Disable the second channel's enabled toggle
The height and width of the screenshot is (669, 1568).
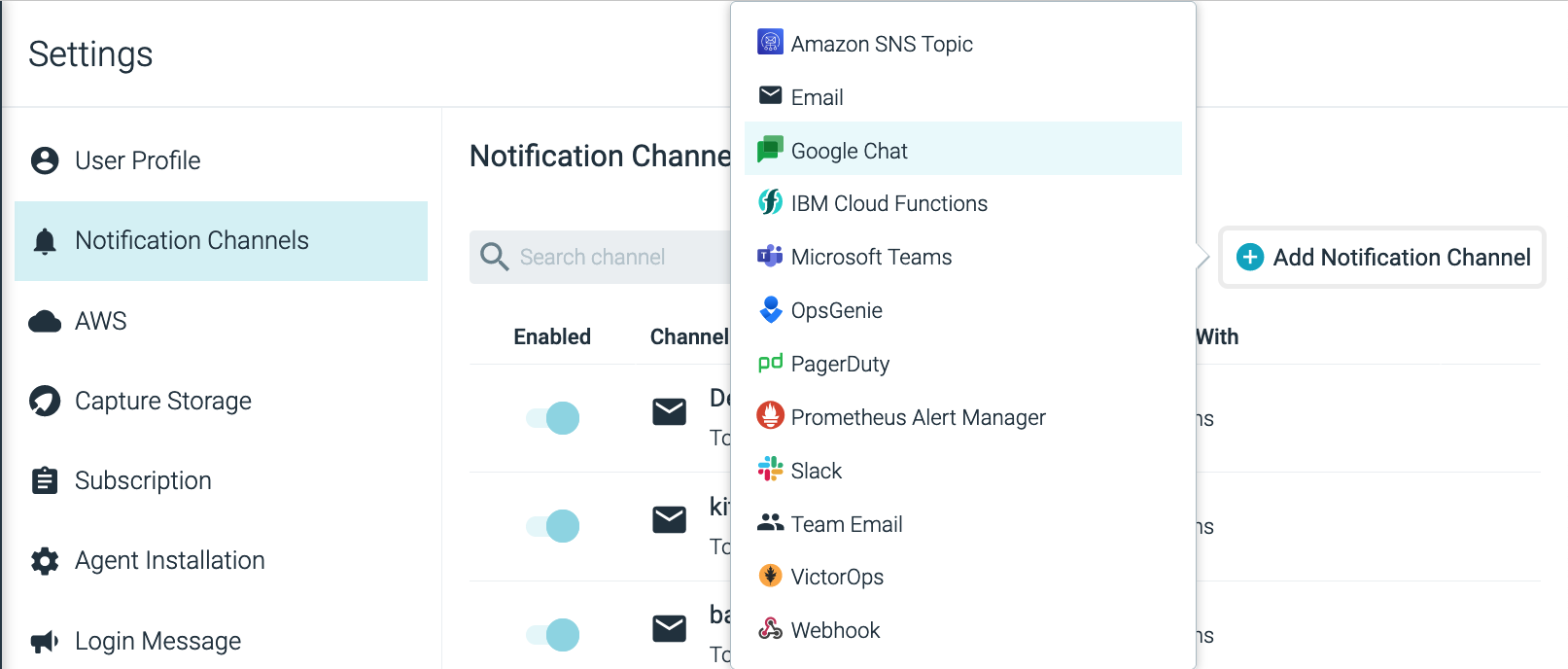pyautogui.click(x=553, y=526)
